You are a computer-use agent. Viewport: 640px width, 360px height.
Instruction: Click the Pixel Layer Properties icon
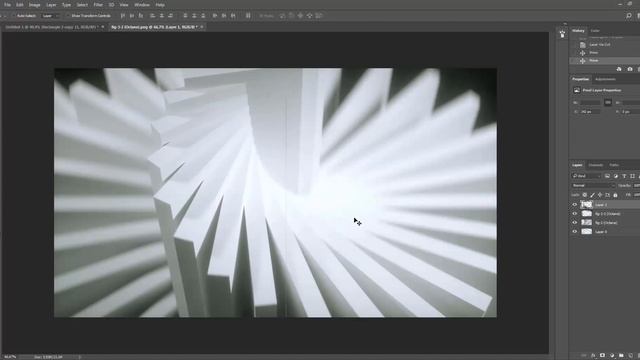[x=577, y=90]
